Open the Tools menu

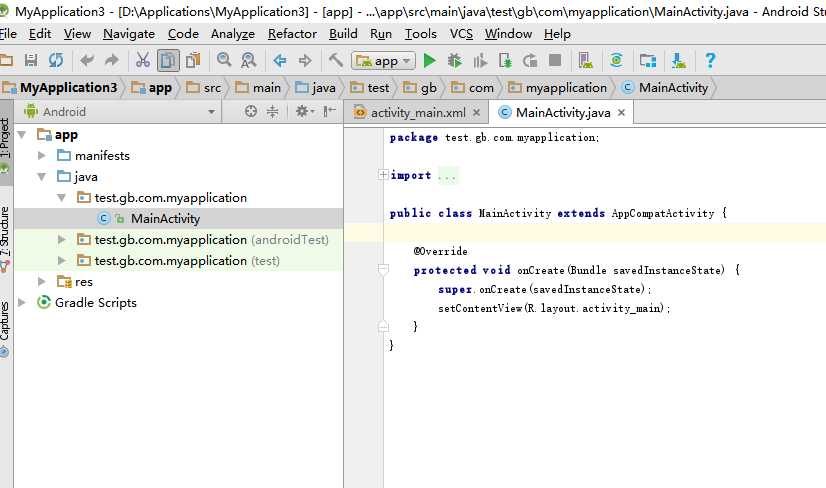click(x=421, y=34)
